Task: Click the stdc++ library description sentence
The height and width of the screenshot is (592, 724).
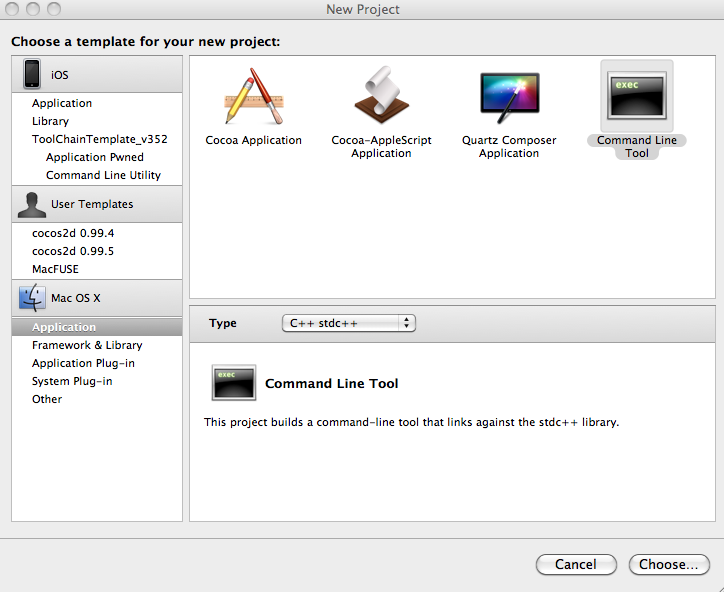Action: 411,422
